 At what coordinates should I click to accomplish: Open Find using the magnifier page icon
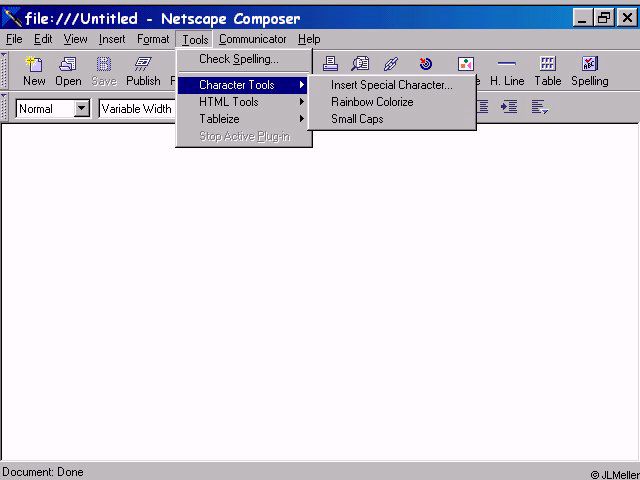coord(360,64)
